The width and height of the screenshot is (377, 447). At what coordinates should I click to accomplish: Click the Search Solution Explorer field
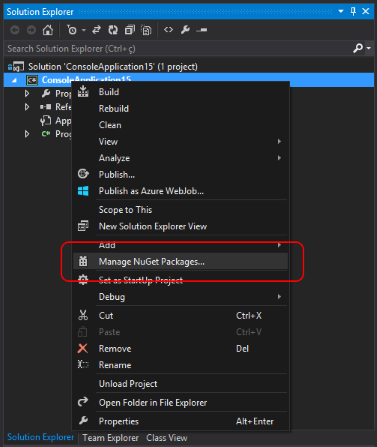pyautogui.click(x=178, y=49)
